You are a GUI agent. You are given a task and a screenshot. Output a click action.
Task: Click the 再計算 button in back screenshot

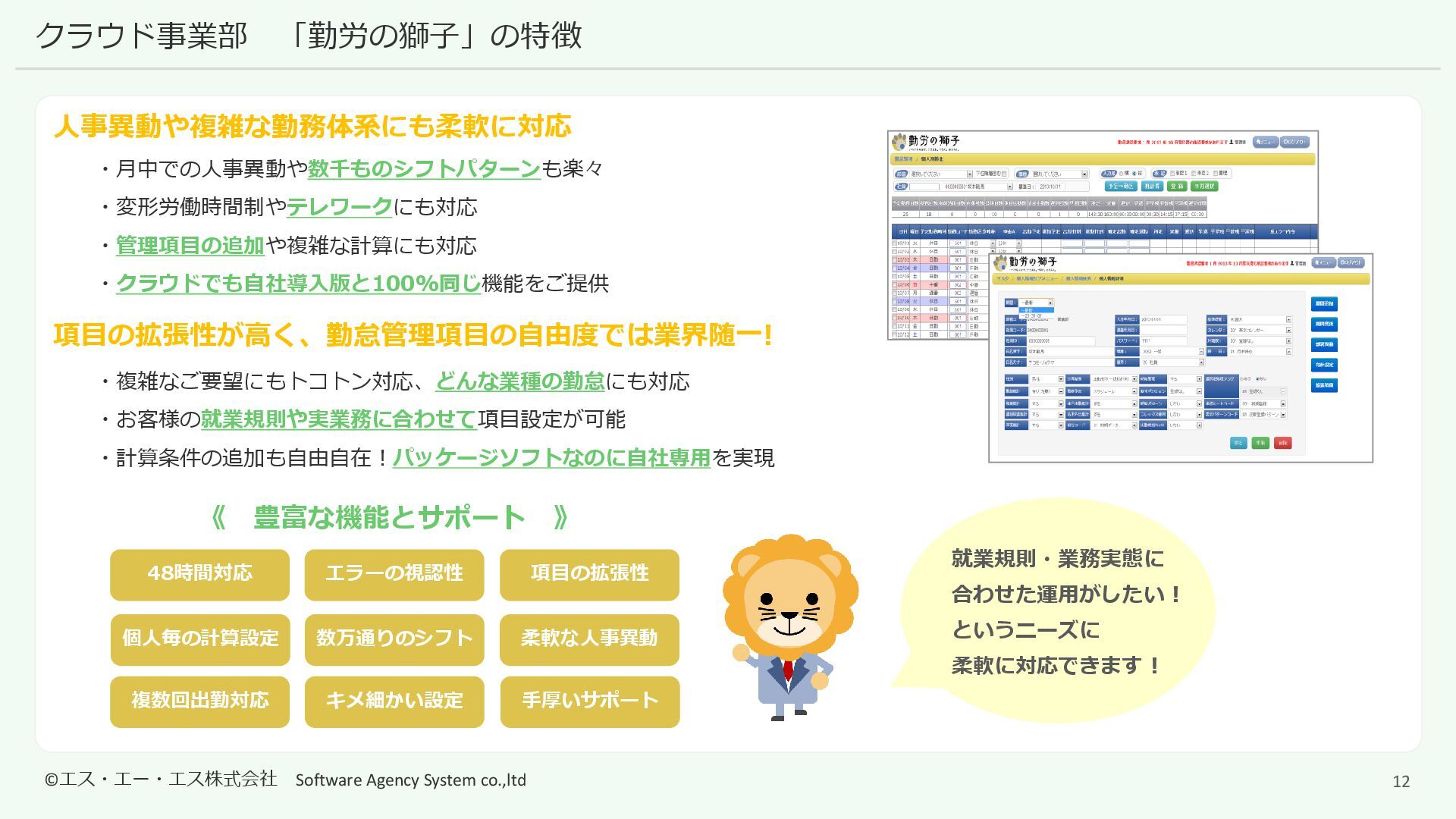[1152, 186]
